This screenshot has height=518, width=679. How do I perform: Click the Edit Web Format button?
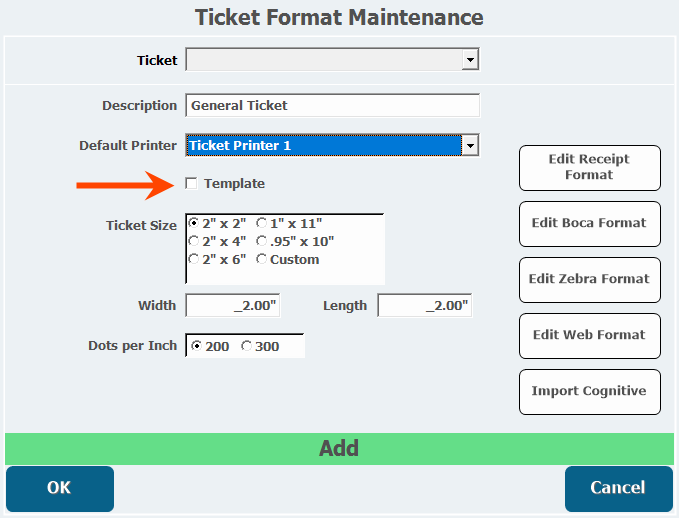(589, 335)
